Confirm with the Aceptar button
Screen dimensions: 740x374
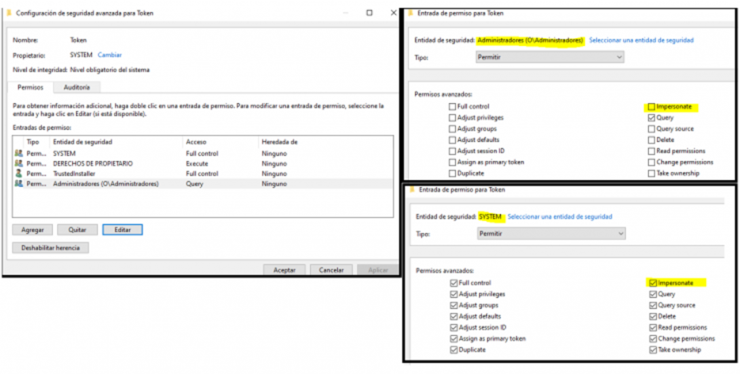click(x=285, y=270)
